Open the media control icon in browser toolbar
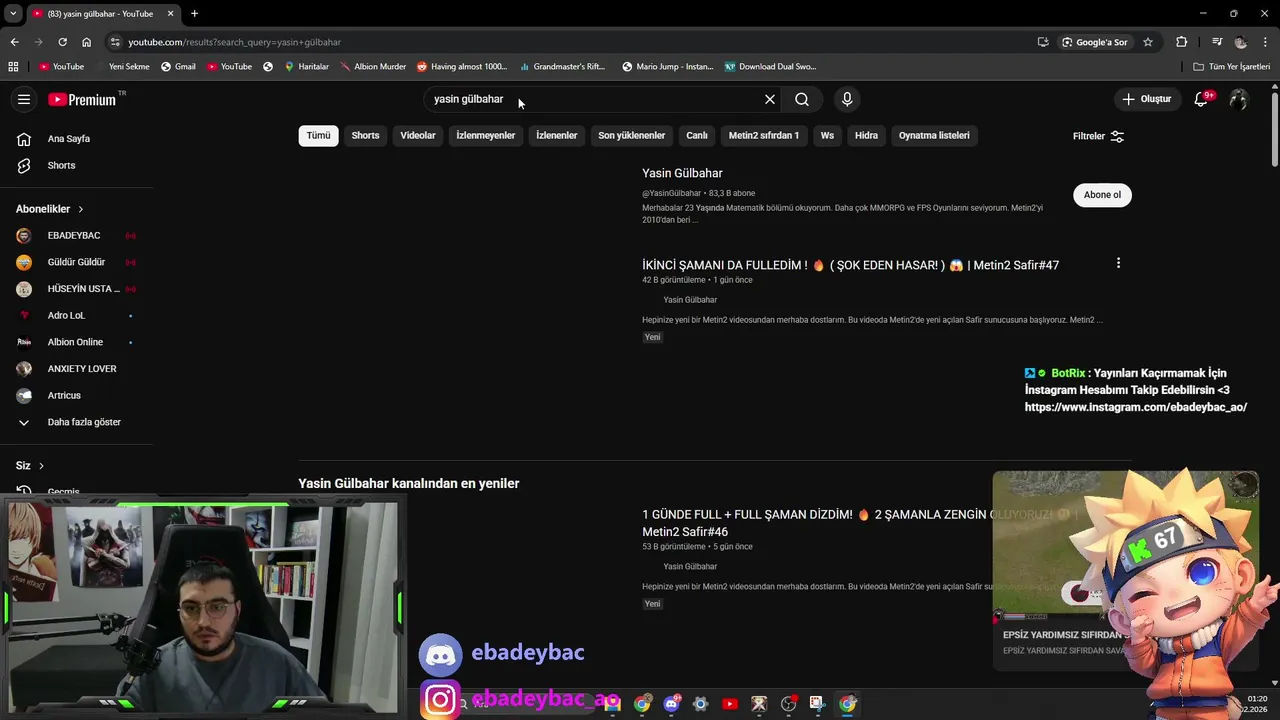The image size is (1280, 720). click(x=1217, y=42)
